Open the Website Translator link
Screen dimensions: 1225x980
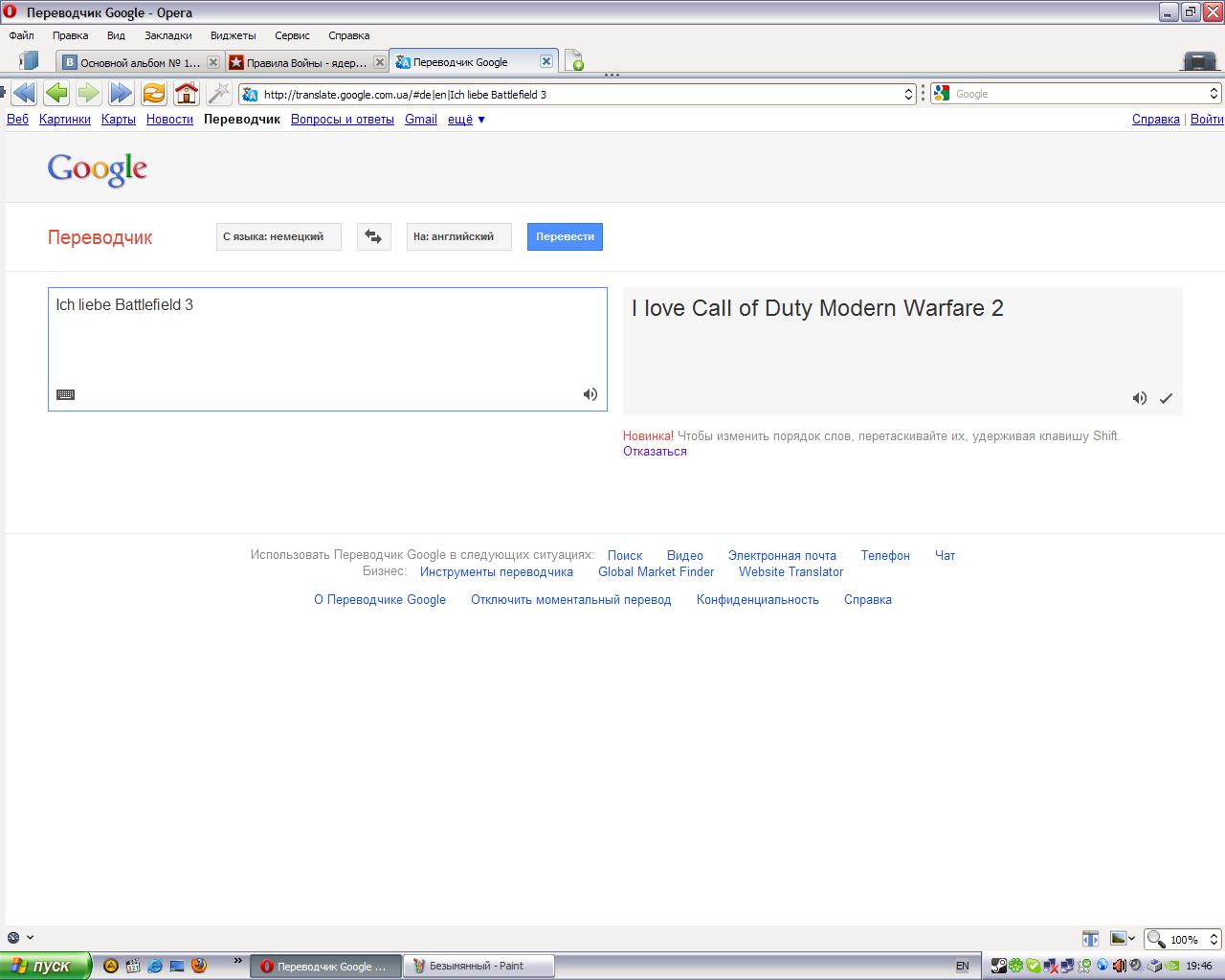point(791,572)
